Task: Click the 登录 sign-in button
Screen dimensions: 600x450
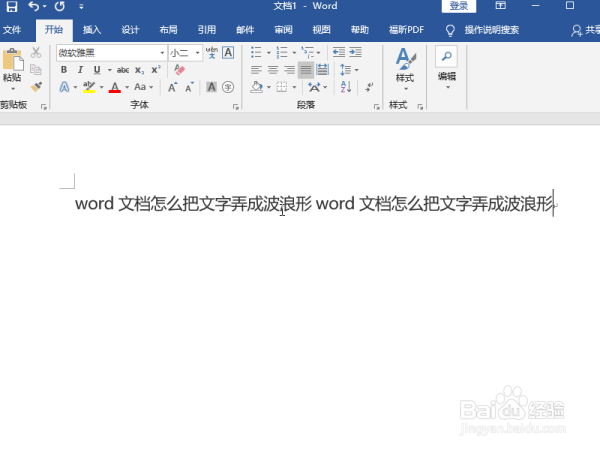Action: pyautogui.click(x=458, y=6)
